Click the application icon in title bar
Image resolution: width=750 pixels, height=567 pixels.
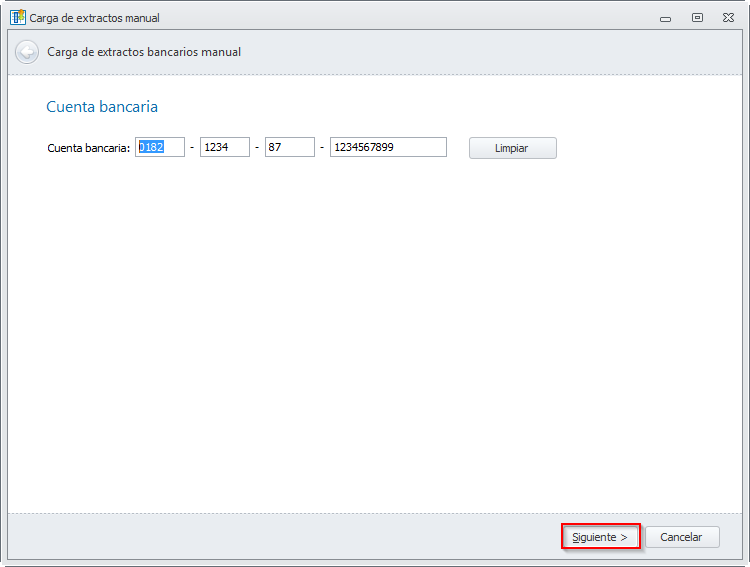tap(18, 17)
